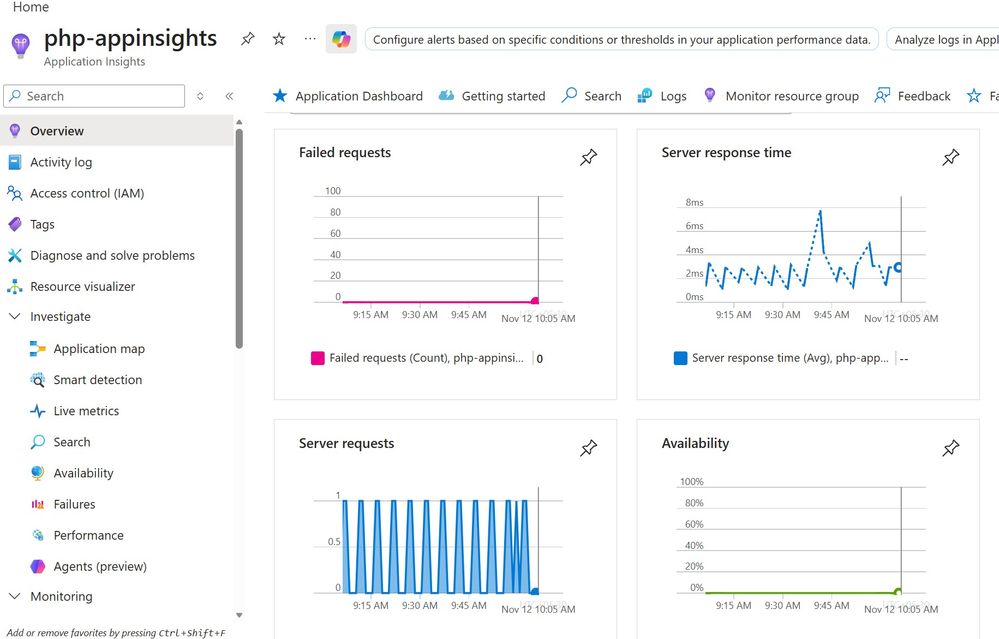Screen dimensions: 999x639
Task: Click the Application Insights lightbulb logo
Action: [21, 45]
